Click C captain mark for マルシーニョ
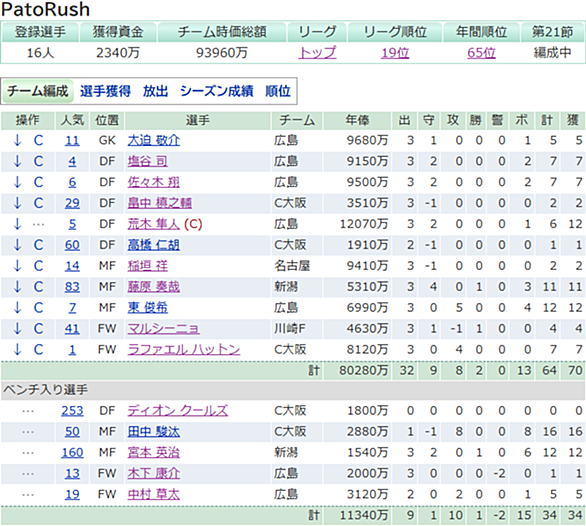Image resolution: width=586 pixels, height=526 pixels. coord(38,329)
